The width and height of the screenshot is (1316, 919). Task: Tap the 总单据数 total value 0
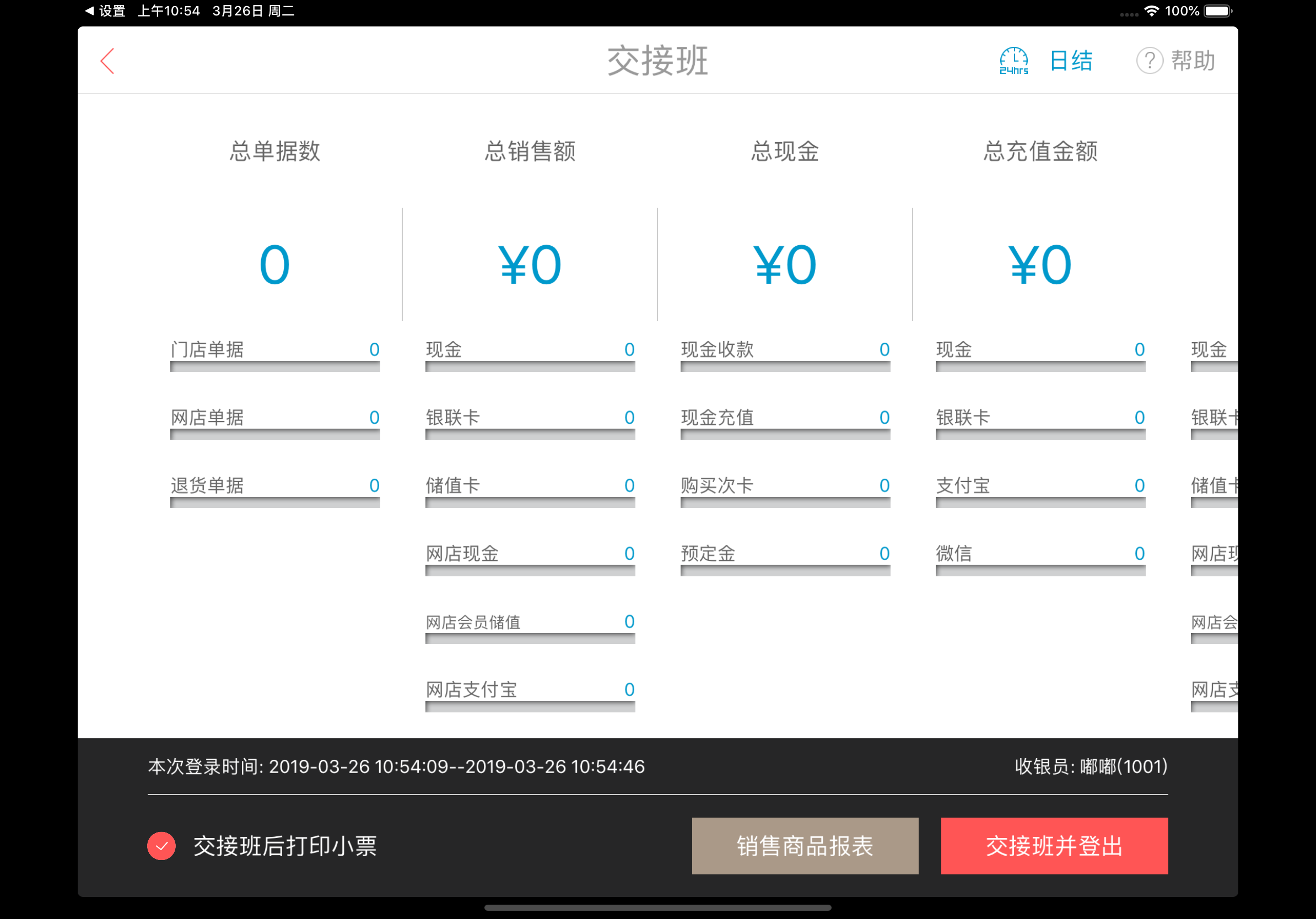coord(274,265)
